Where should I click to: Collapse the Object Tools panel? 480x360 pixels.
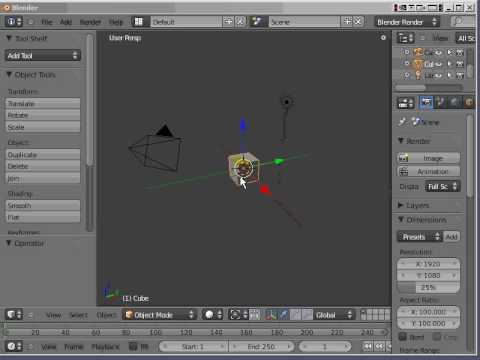[9, 75]
